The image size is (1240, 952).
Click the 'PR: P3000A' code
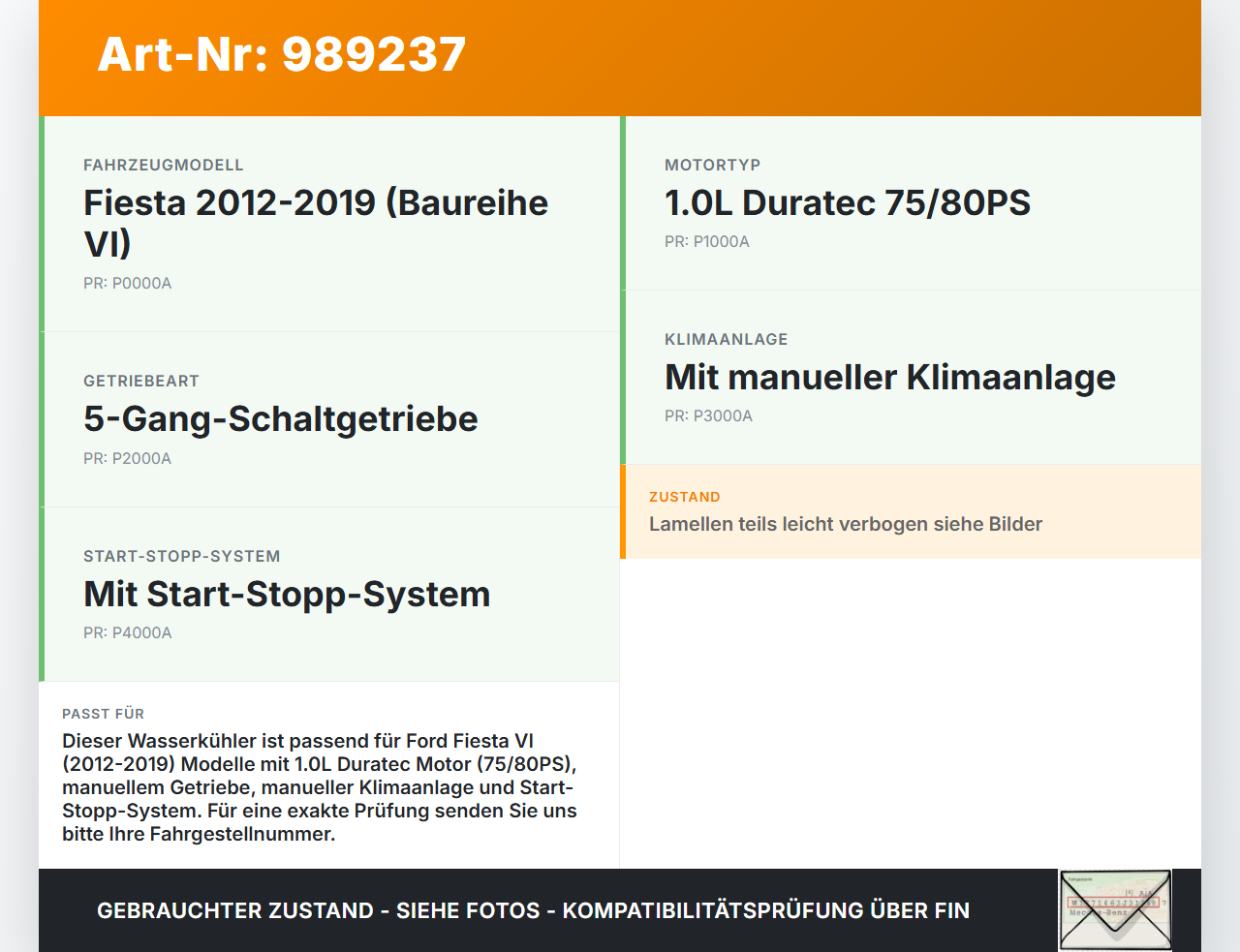[x=709, y=416]
